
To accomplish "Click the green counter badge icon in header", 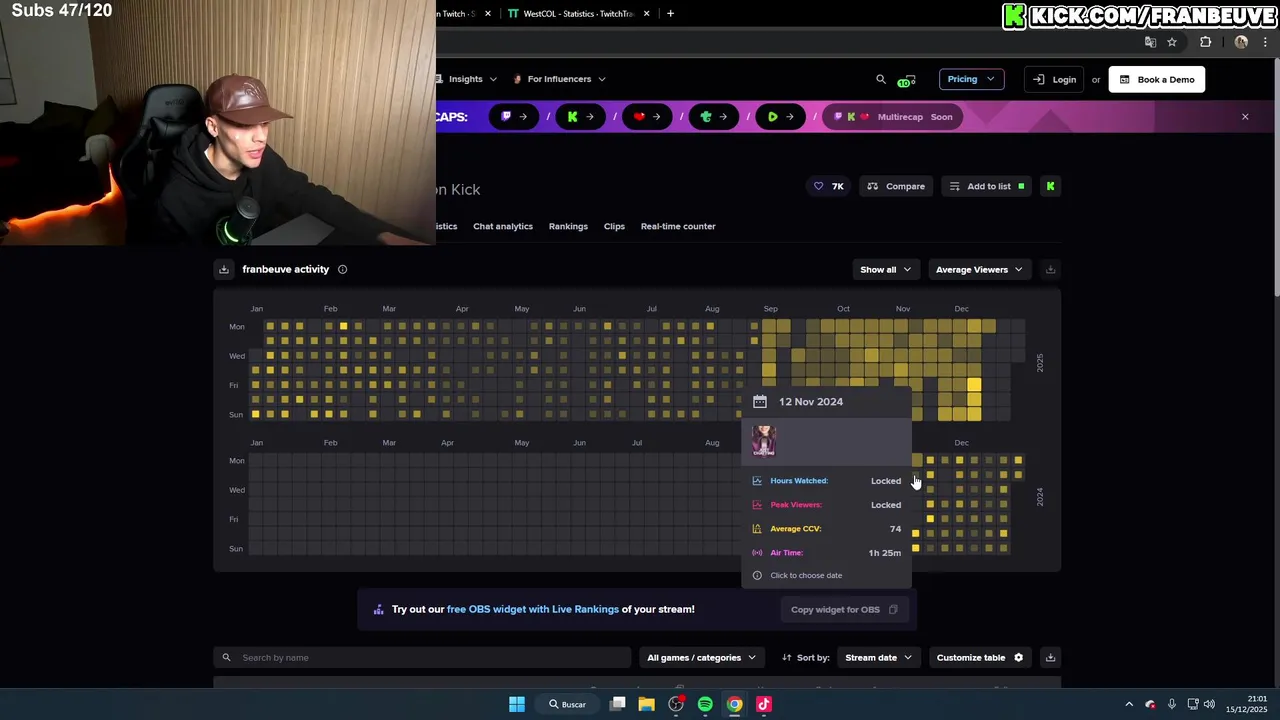I will coord(906,80).
